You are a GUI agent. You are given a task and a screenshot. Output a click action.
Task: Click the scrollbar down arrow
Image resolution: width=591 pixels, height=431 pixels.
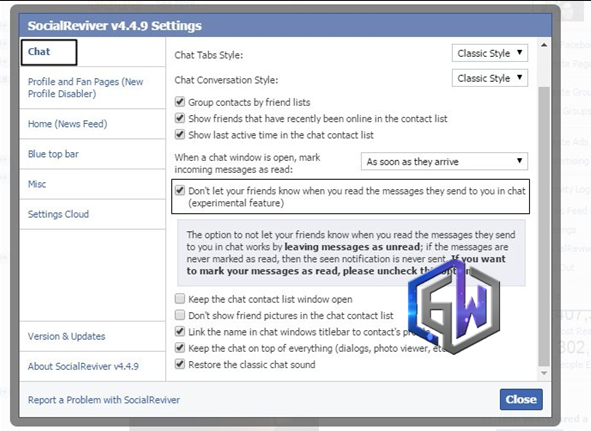pyautogui.click(x=544, y=373)
